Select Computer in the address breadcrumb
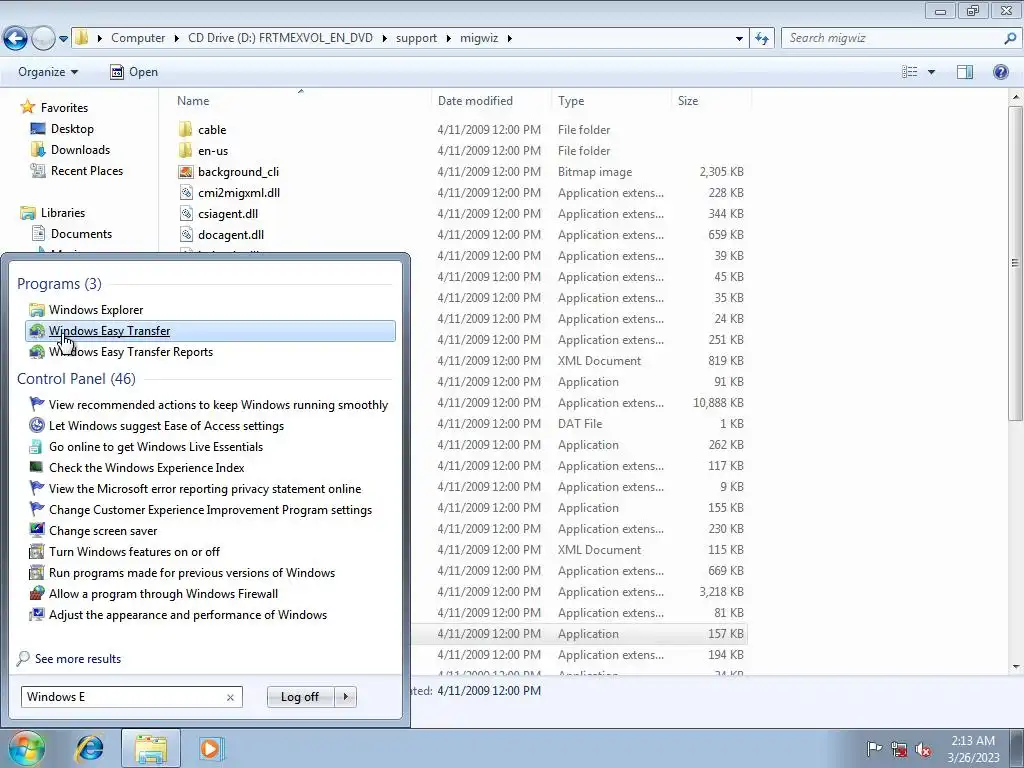Image resolution: width=1024 pixels, height=768 pixels. click(138, 38)
